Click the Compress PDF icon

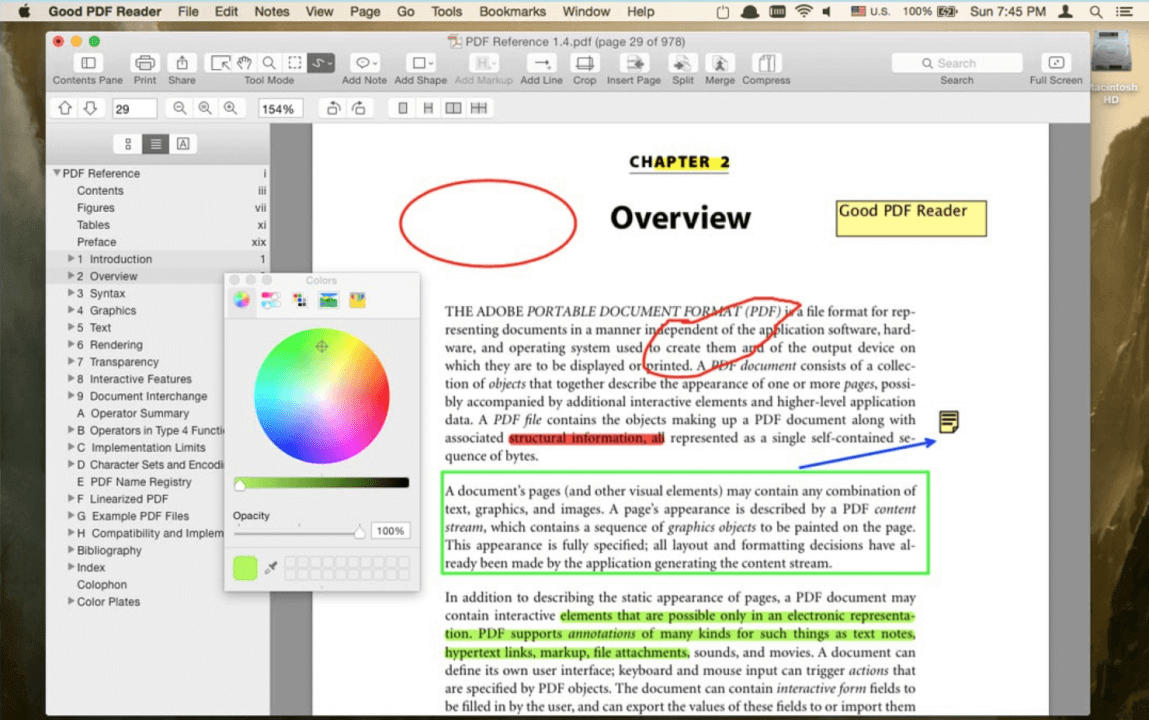pos(766,63)
